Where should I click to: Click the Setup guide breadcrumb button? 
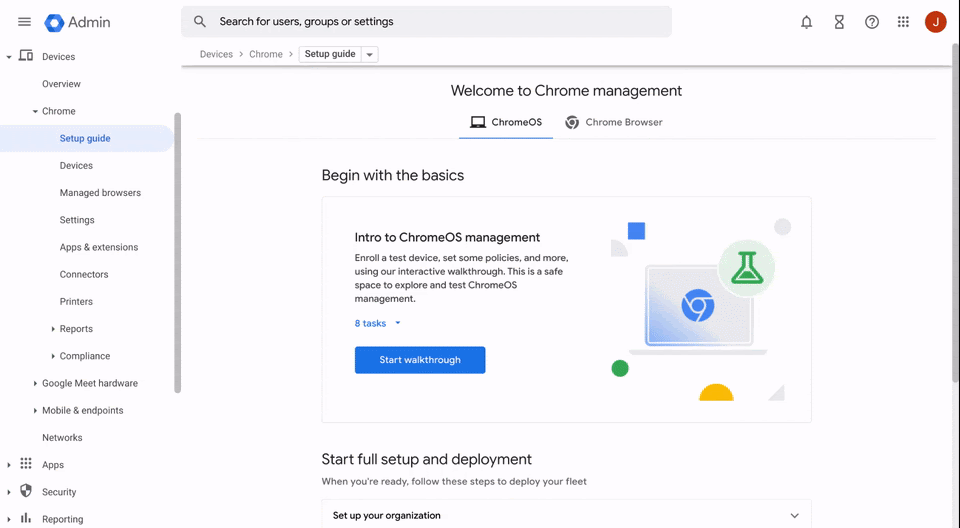(330, 54)
